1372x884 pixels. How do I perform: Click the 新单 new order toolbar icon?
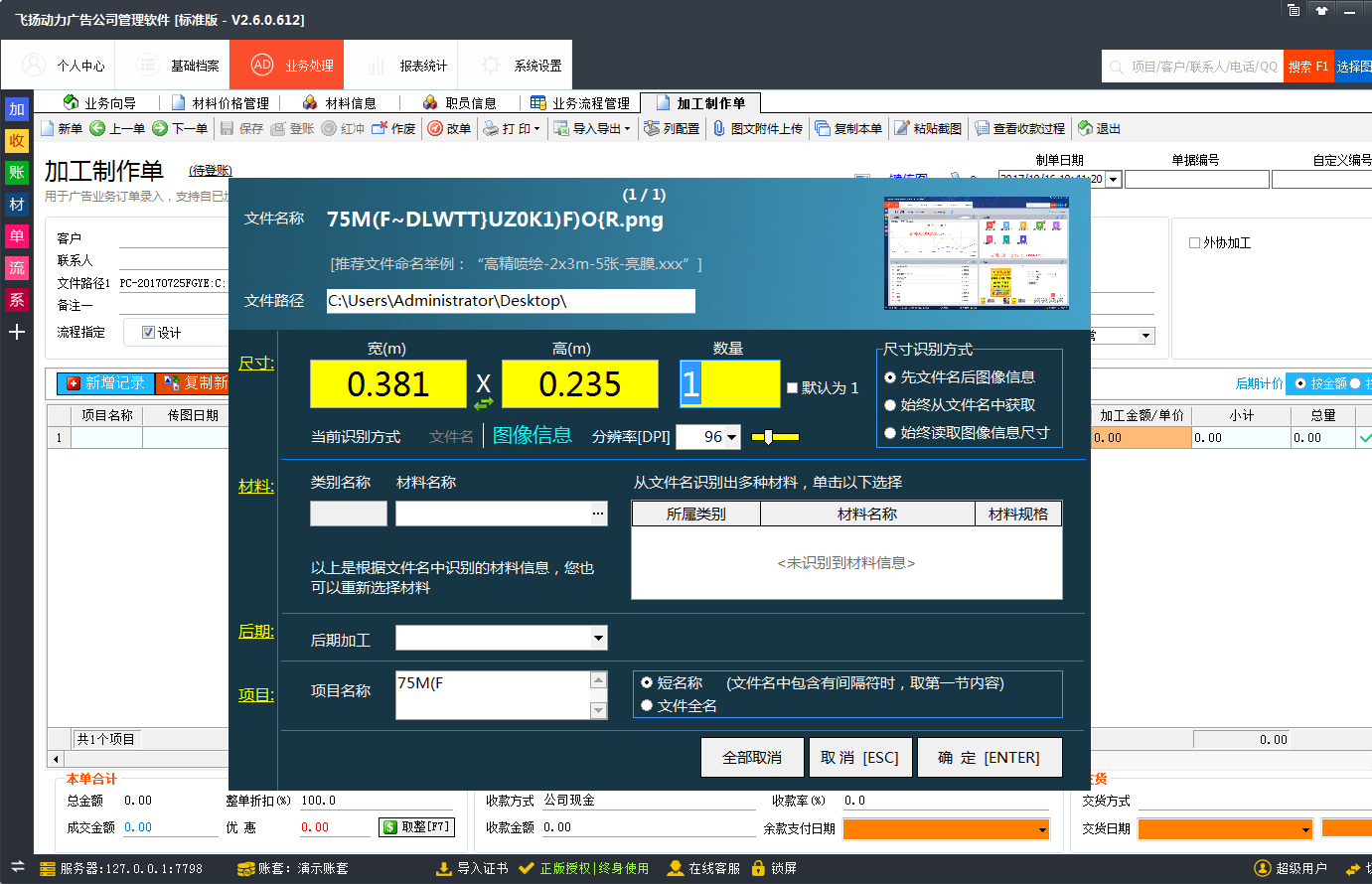click(x=48, y=129)
